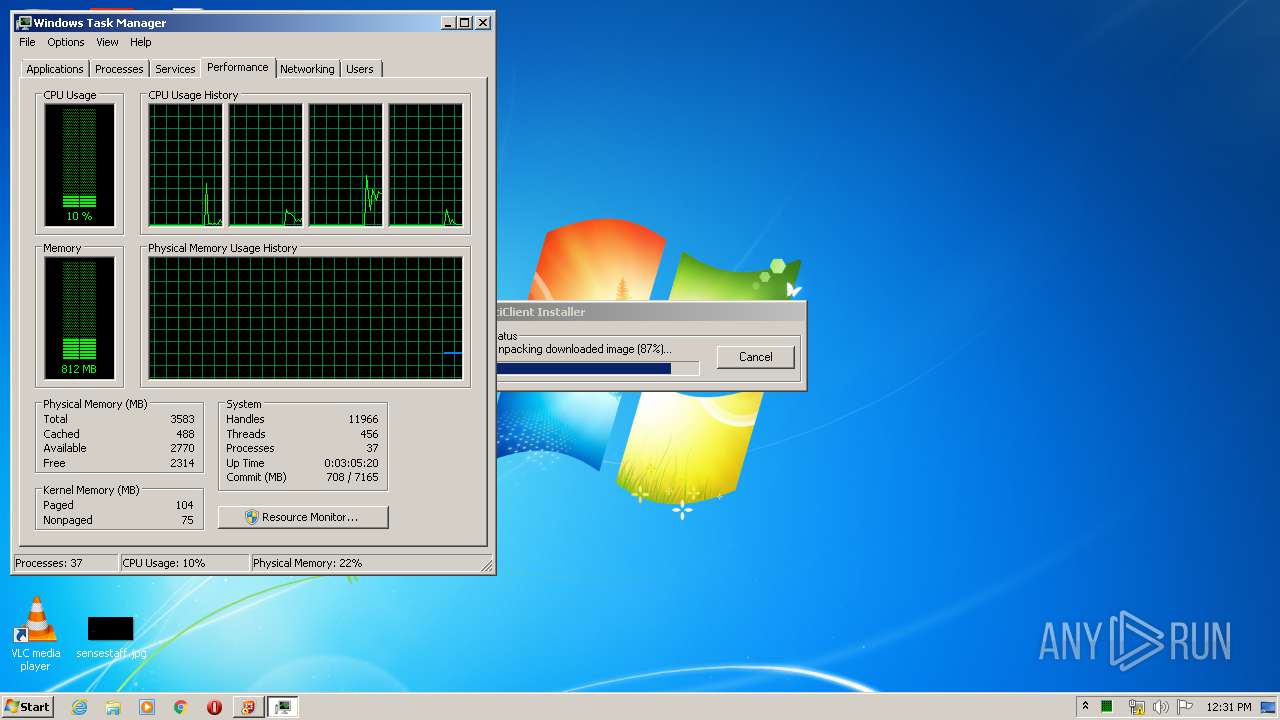Image resolution: width=1280 pixels, height=720 pixels.
Task: Click the Memory 812 MB gauge
Action: point(79,318)
